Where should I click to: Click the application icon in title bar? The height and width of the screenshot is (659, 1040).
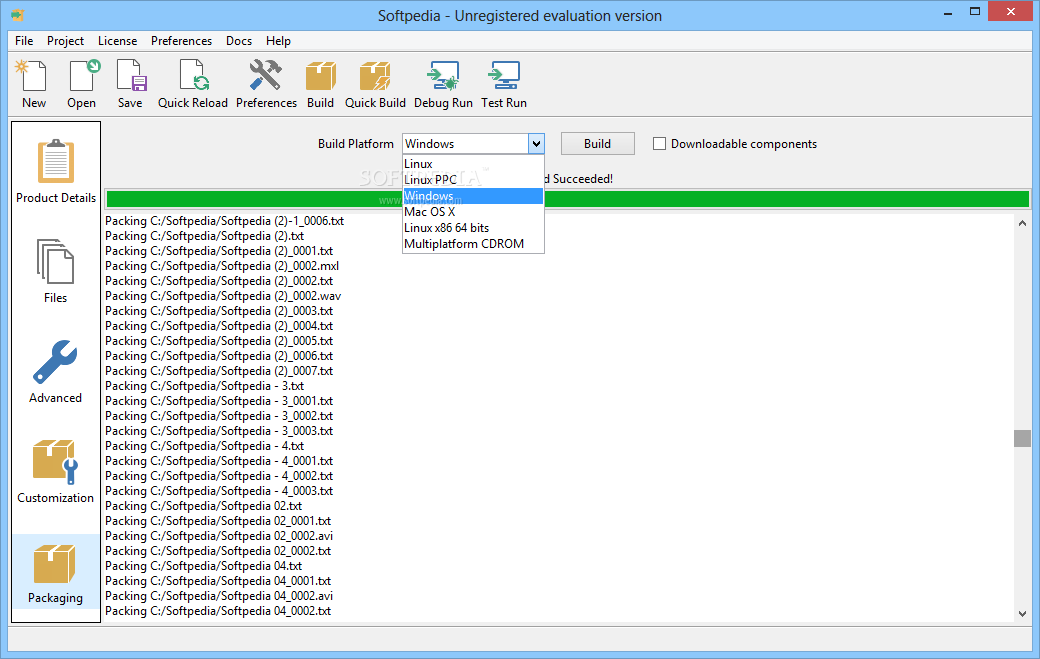pos(17,15)
